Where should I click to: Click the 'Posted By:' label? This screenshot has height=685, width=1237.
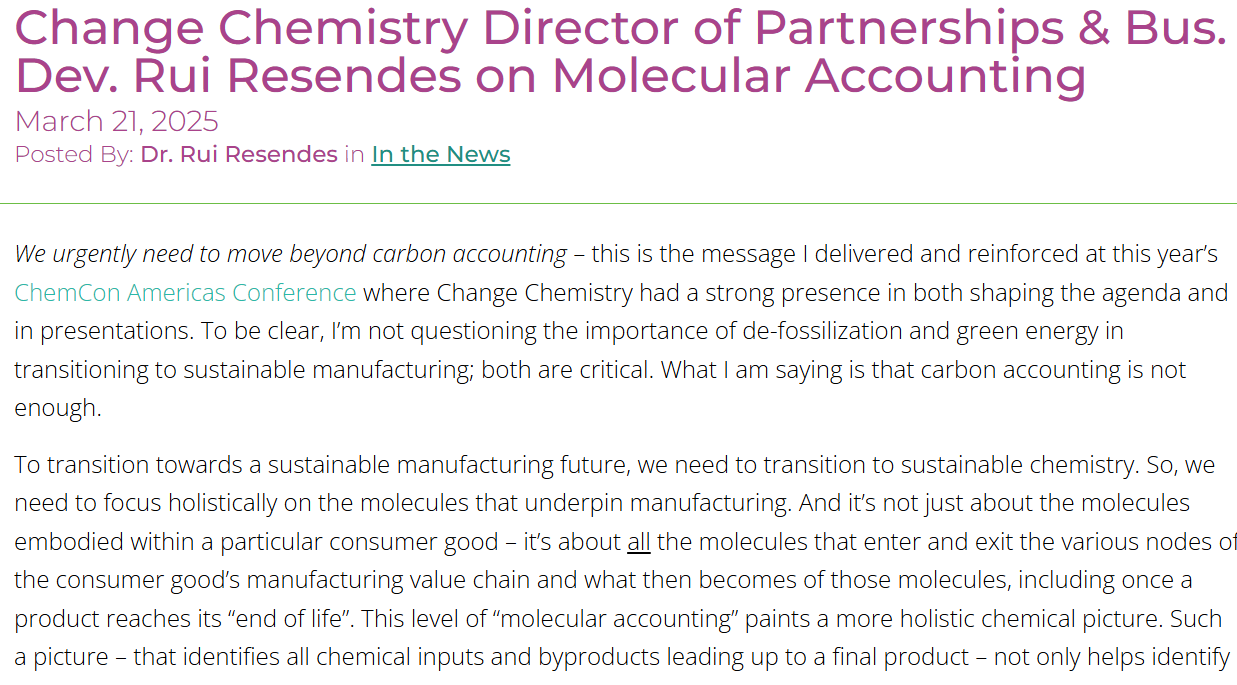(x=74, y=154)
